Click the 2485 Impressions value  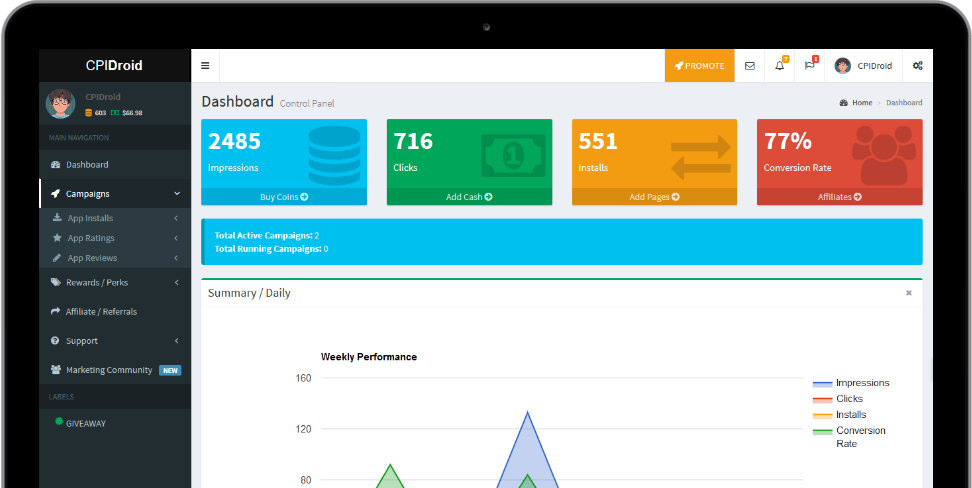coord(234,141)
